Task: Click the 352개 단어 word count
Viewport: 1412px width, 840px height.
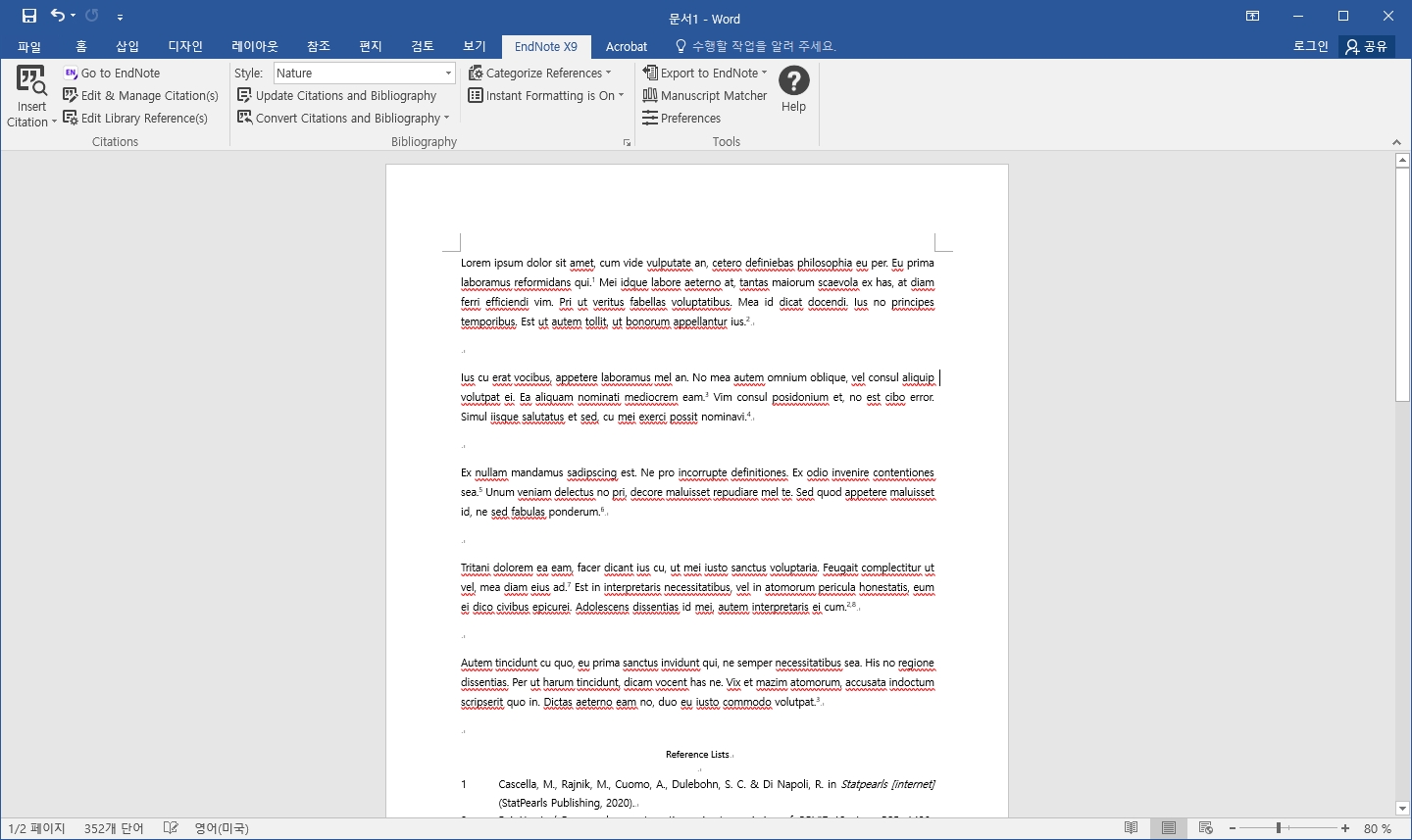Action: pyautogui.click(x=112, y=828)
